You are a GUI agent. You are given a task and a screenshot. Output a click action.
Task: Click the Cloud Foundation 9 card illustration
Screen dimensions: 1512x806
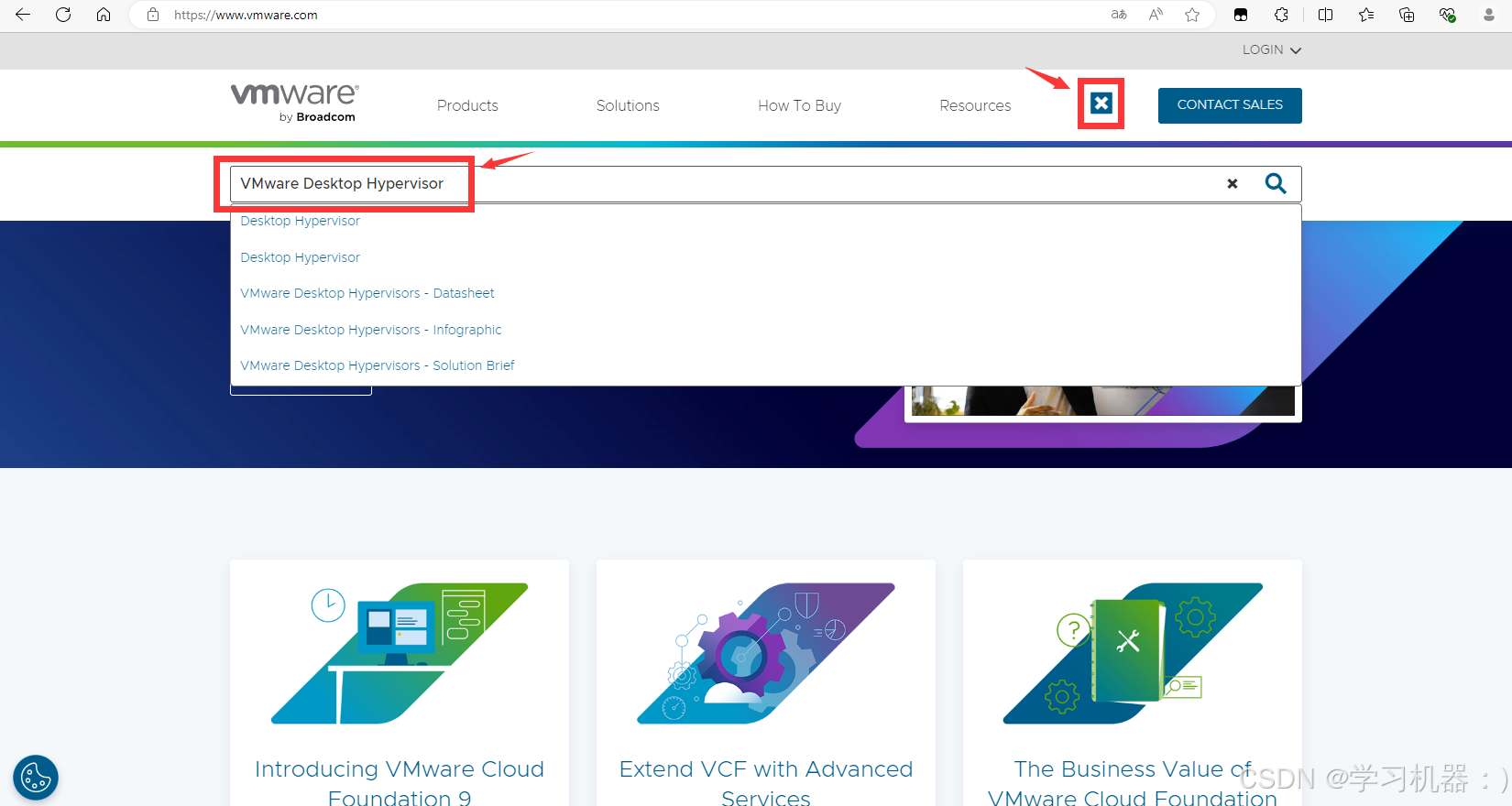(400, 653)
